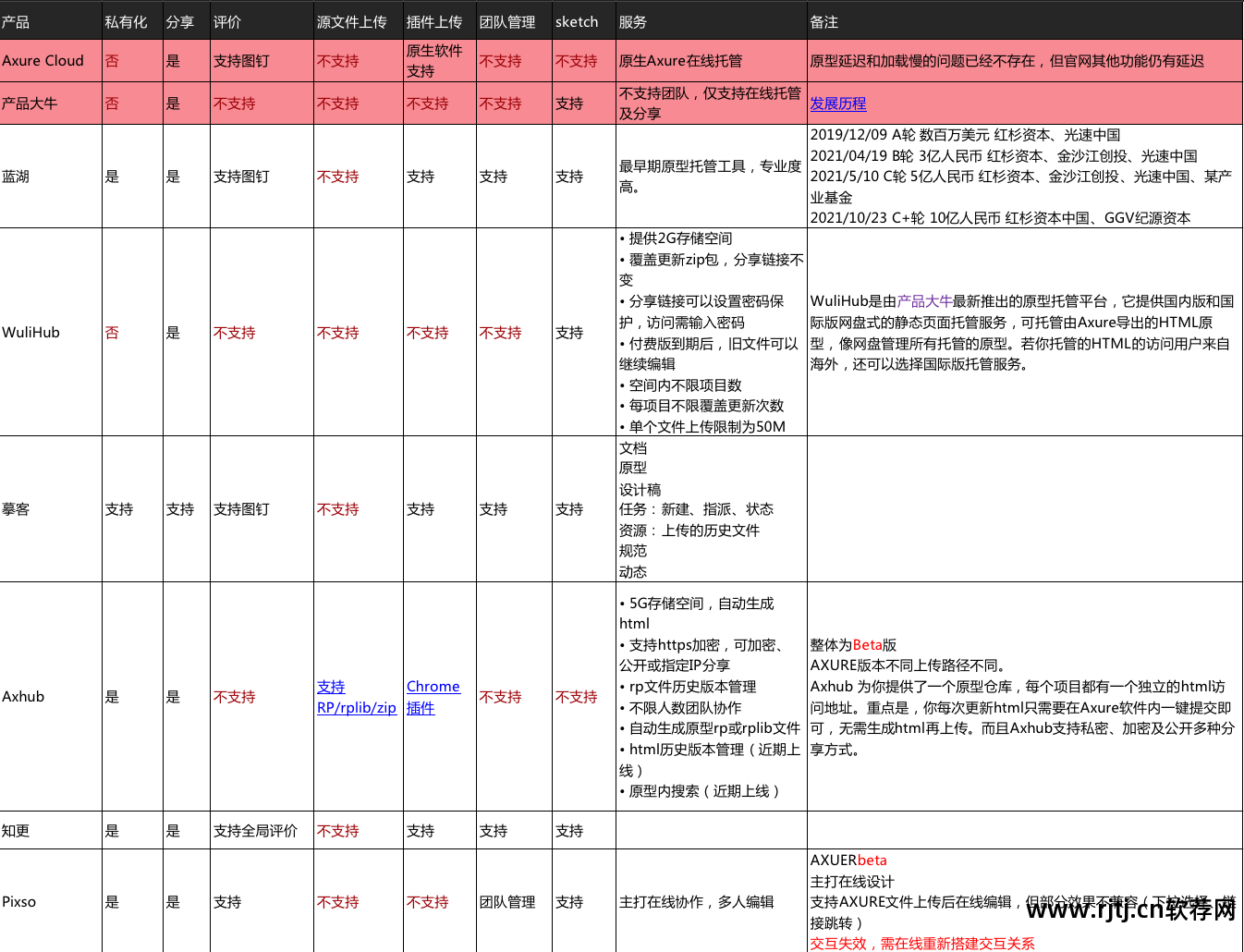Select 主打在线协作，多人编辑 cell
The width and height of the screenshot is (1244, 952).
(x=712, y=901)
